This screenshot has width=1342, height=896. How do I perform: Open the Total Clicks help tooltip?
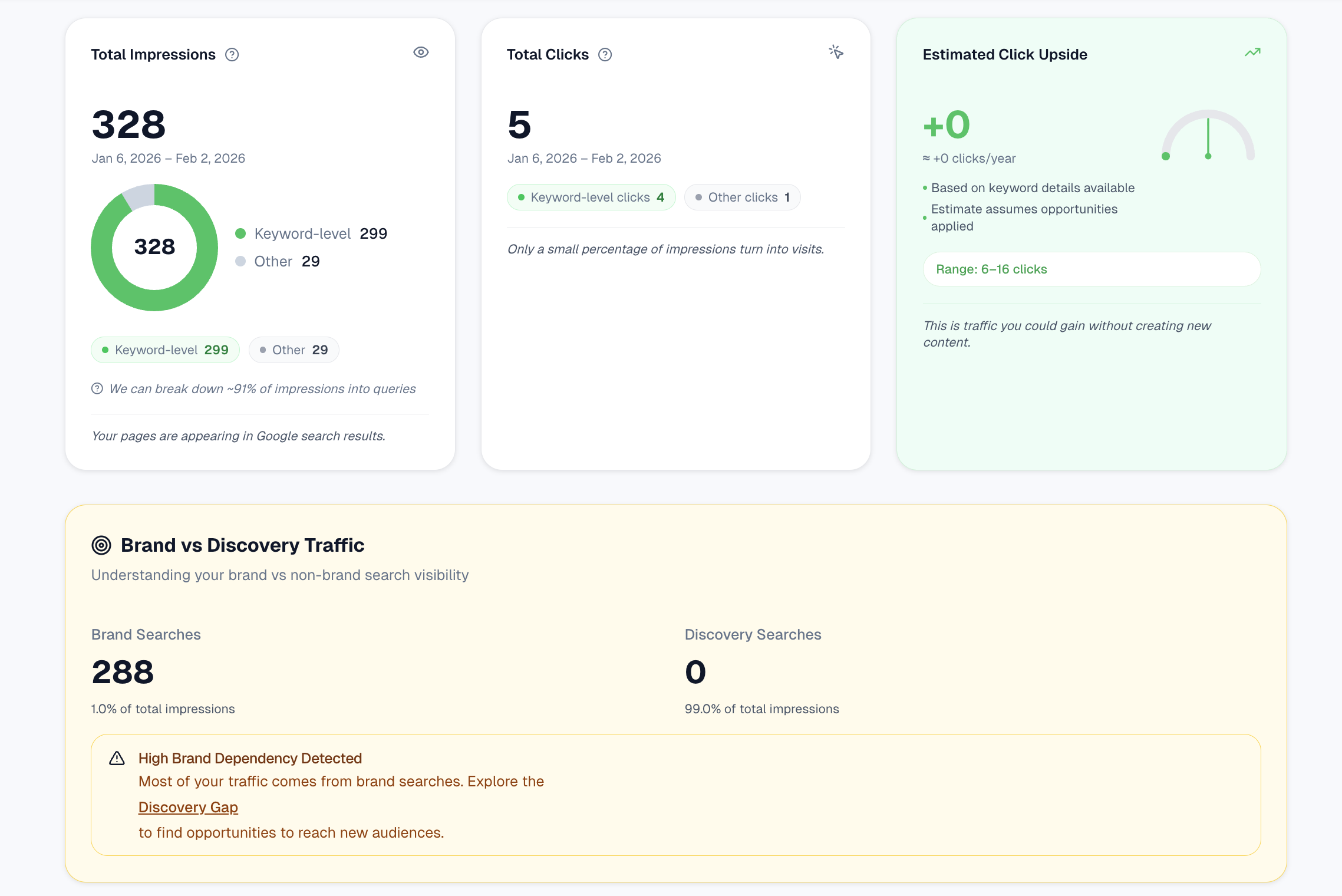605,54
